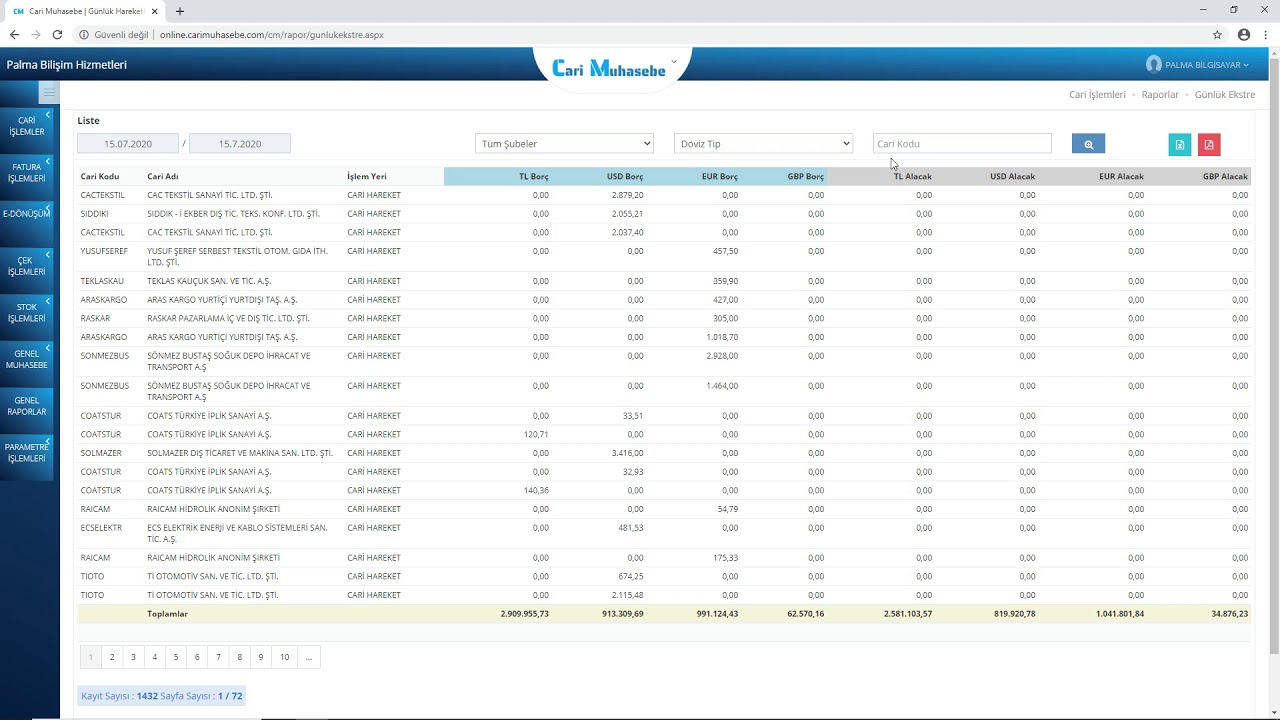Open the PALMA BİLGİSAYAR user menu
The height and width of the screenshot is (720, 1280).
1197,64
